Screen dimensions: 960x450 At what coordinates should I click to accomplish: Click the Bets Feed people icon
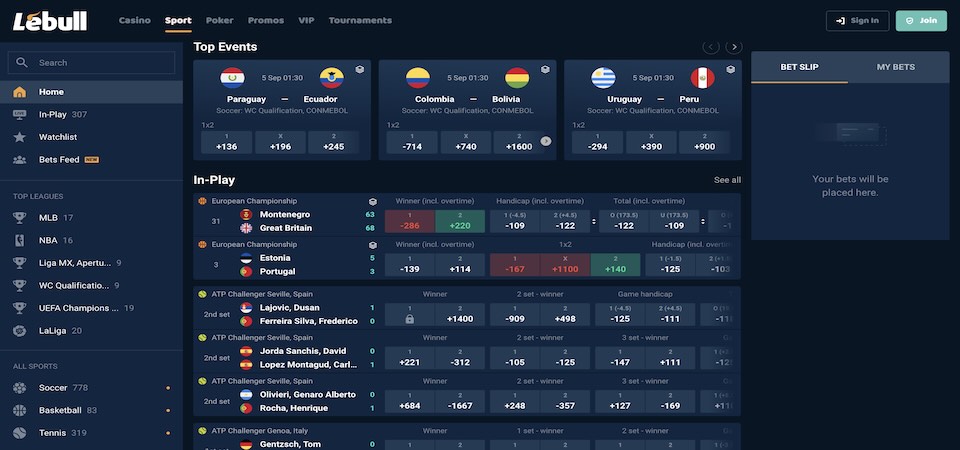click(x=20, y=160)
